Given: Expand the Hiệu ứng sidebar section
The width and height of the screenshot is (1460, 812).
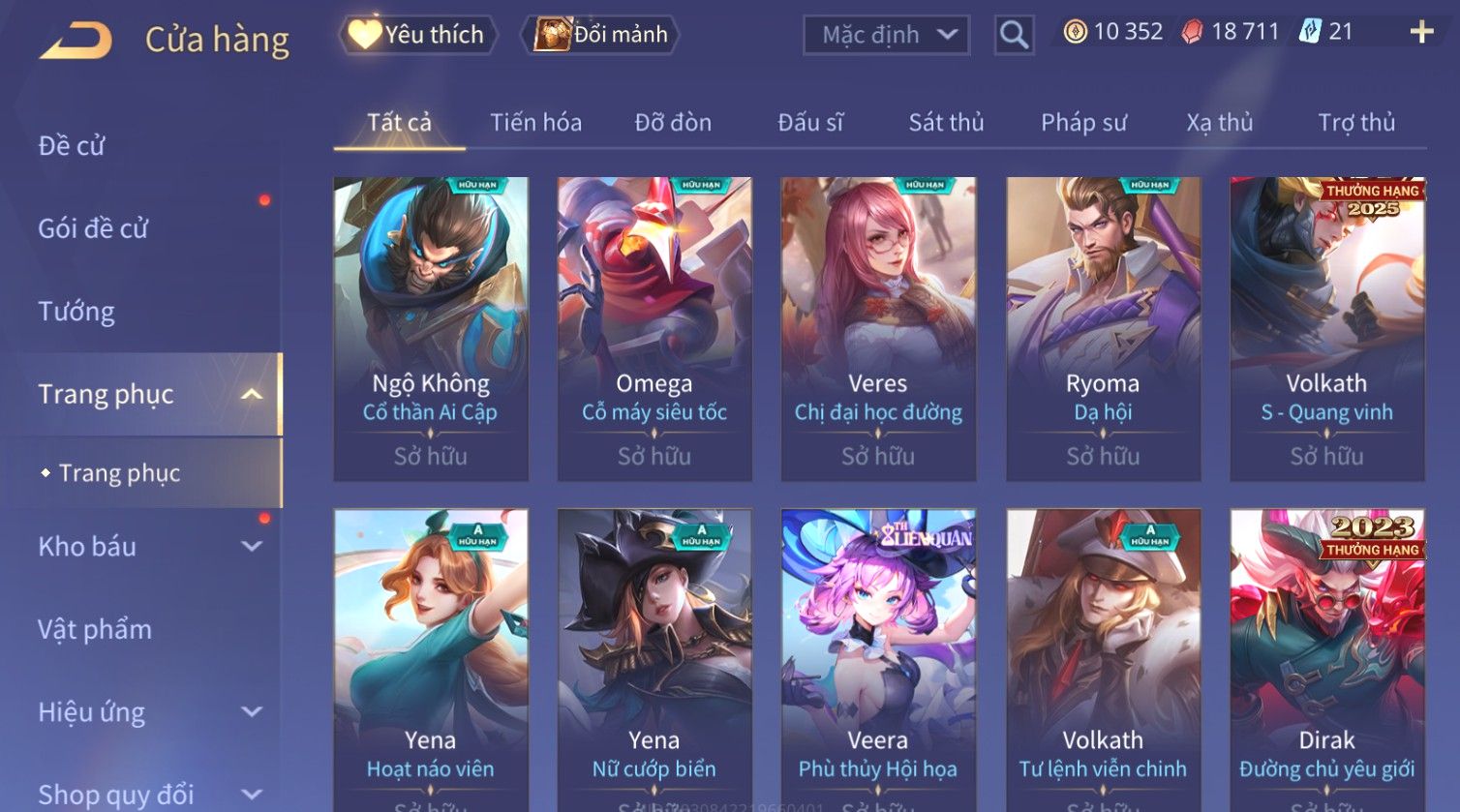Looking at the screenshot, I should point(252,712).
